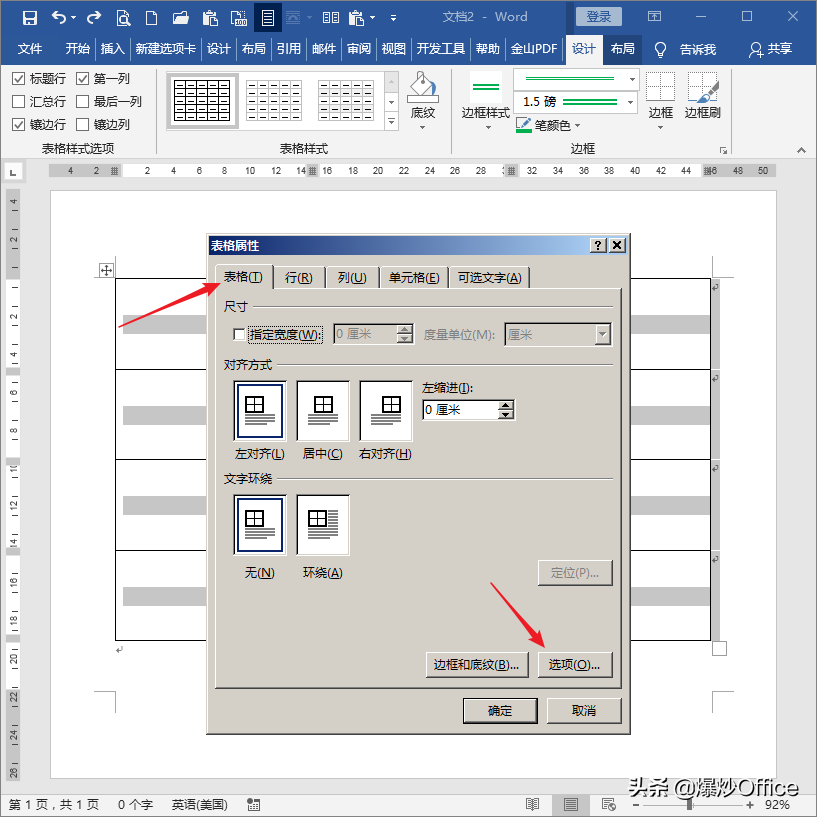The image size is (817, 817).
Task: Click the Left Indent (左缩进) input field
Action: [461, 410]
